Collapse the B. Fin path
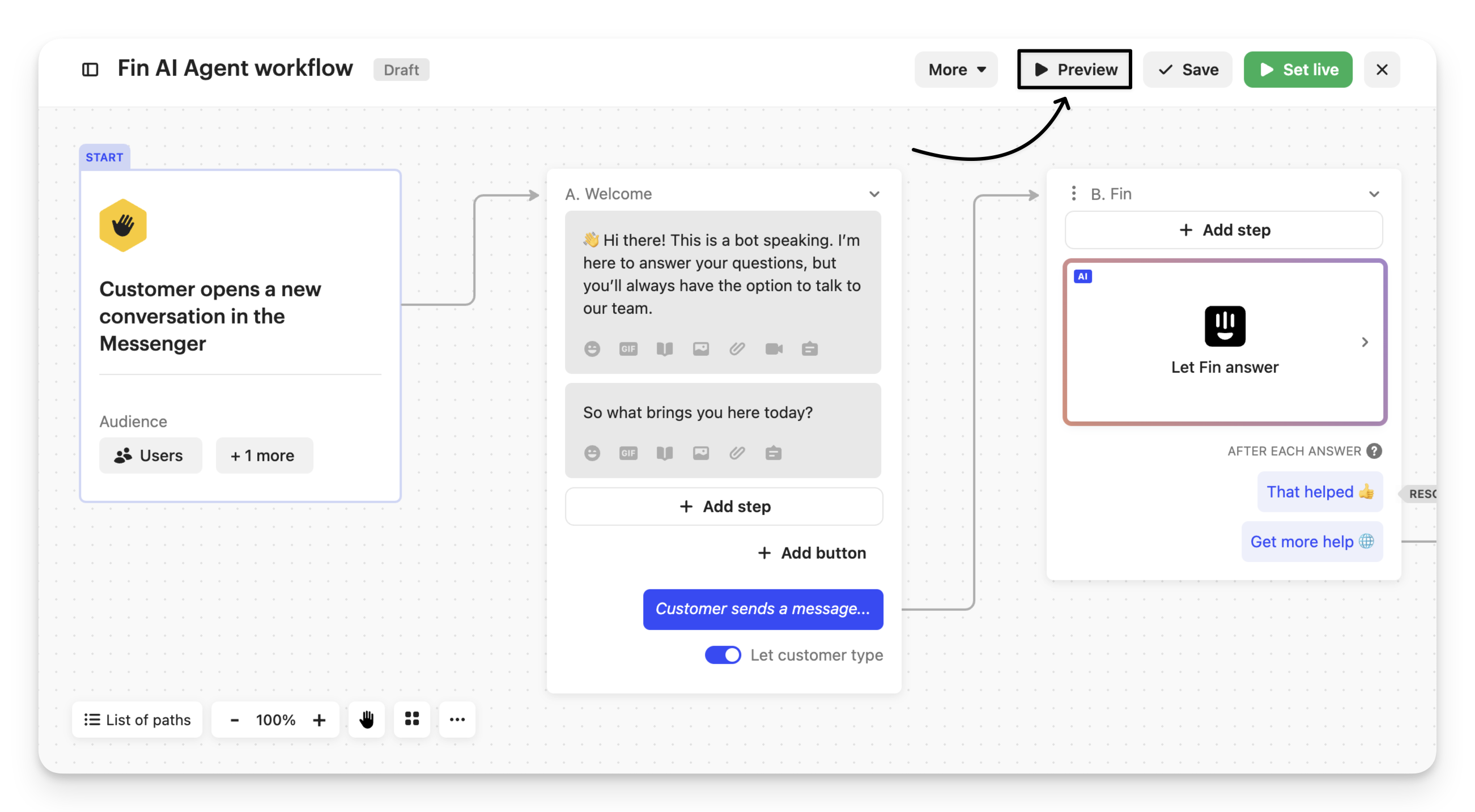Image resolution: width=1475 pixels, height=812 pixels. tap(1374, 194)
